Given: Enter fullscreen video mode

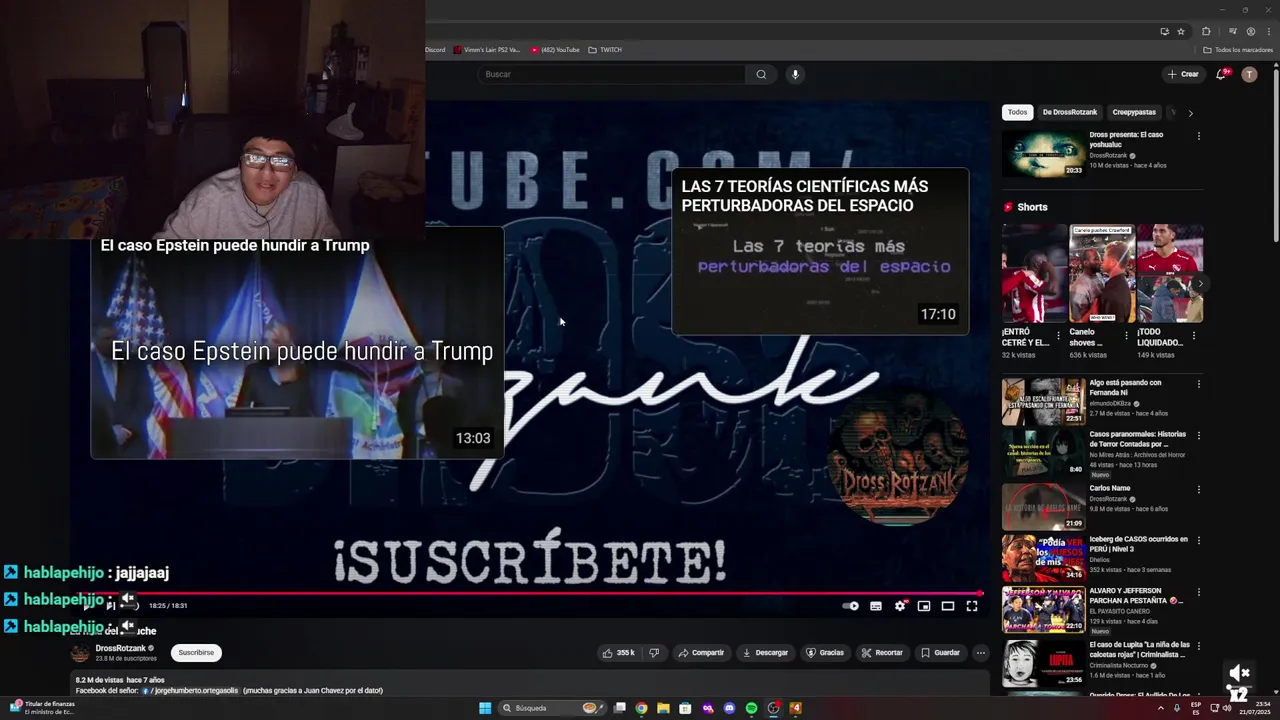Looking at the screenshot, I should tap(972, 606).
